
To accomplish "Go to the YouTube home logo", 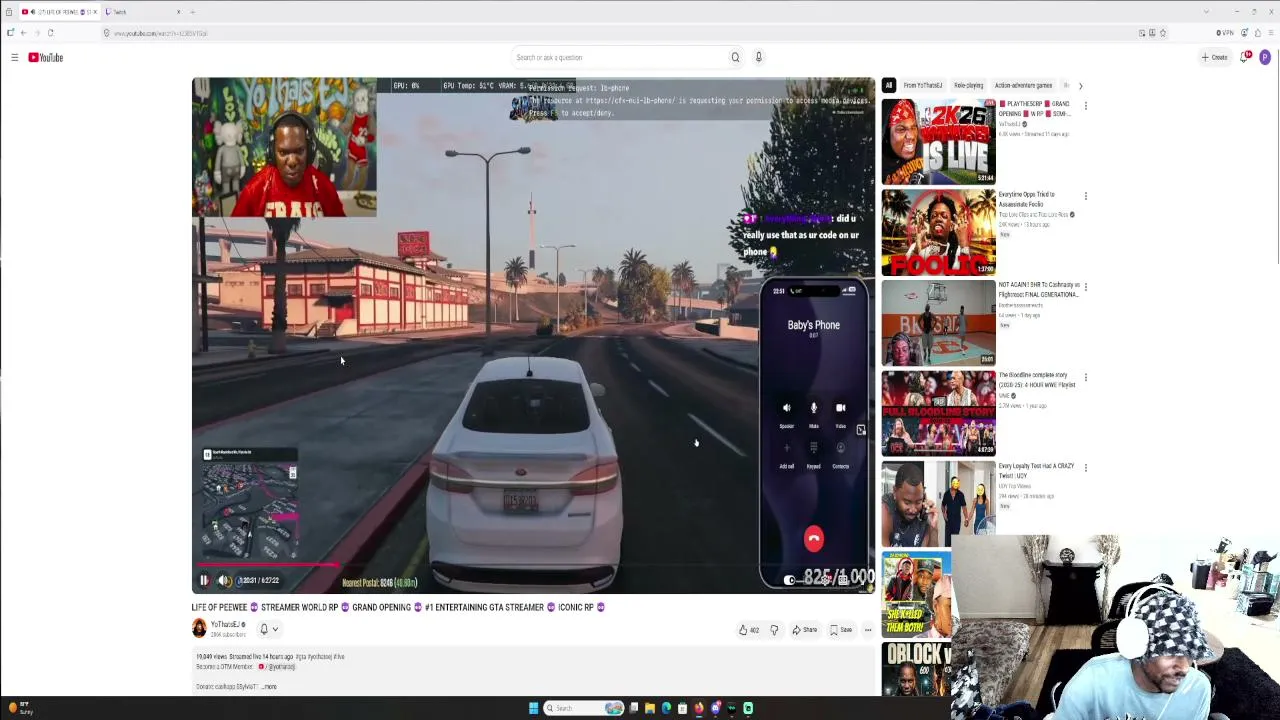I will click(46, 57).
